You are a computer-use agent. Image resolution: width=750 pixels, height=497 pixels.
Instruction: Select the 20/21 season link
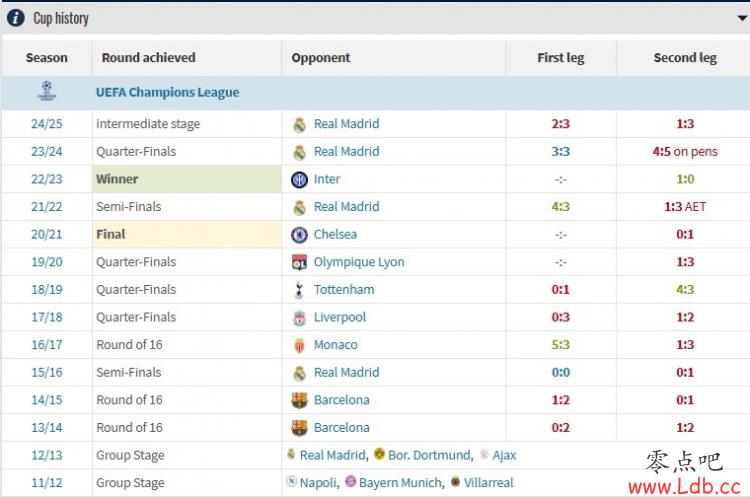click(x=47, y=234)
